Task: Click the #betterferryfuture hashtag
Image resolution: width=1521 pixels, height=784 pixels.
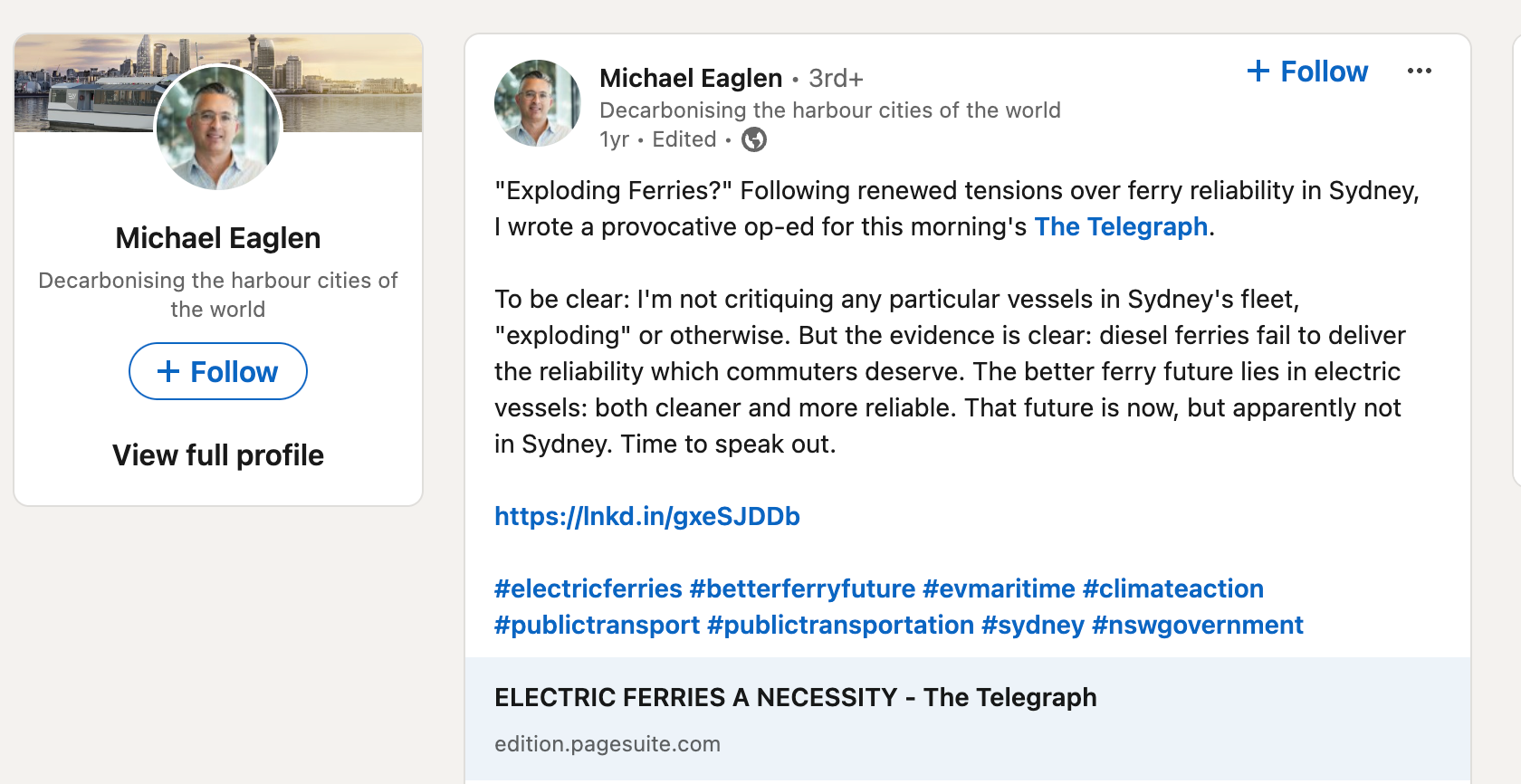Action: [x=802, y=588]
